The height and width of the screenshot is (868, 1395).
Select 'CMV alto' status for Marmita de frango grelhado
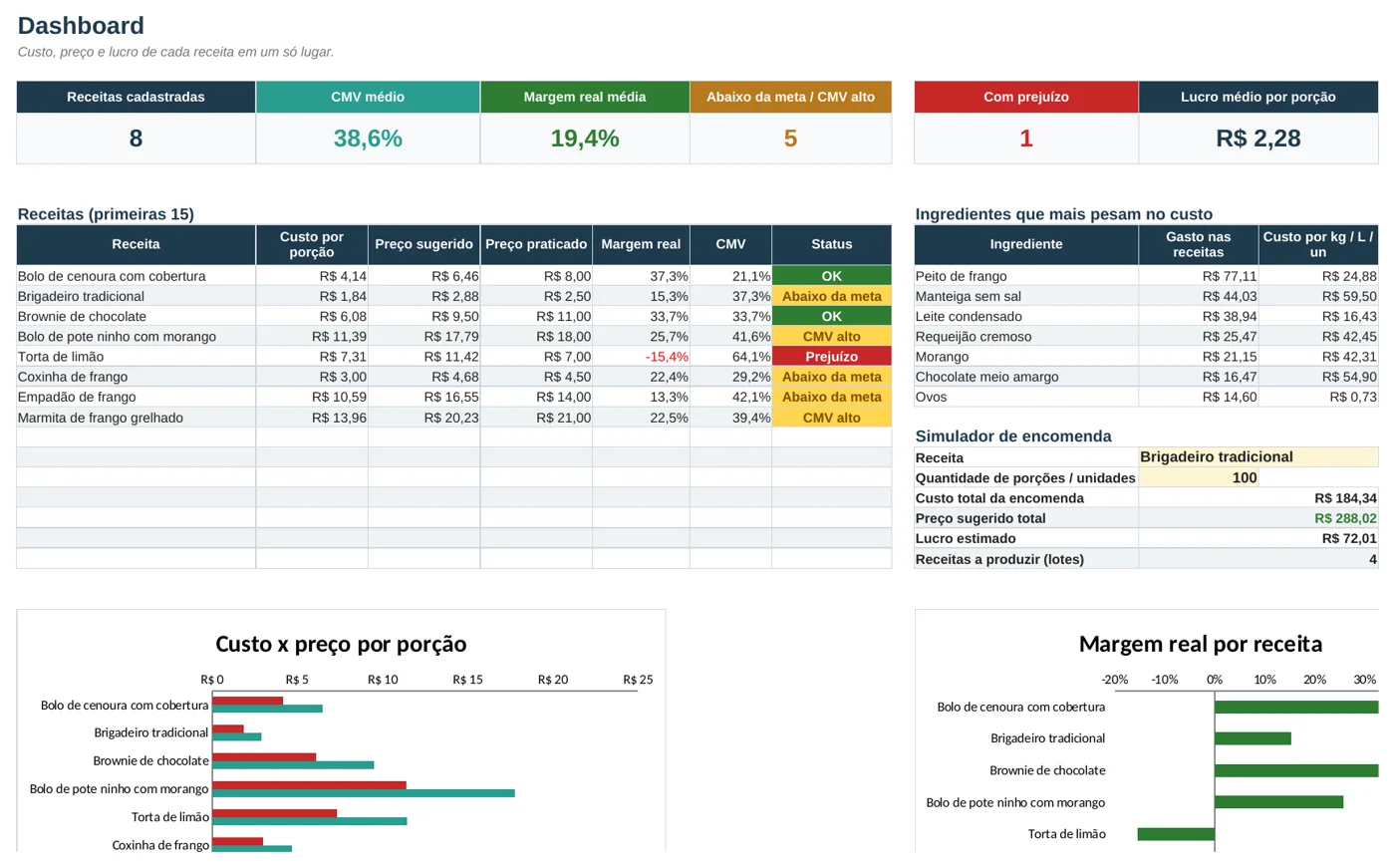click(832, 418)
